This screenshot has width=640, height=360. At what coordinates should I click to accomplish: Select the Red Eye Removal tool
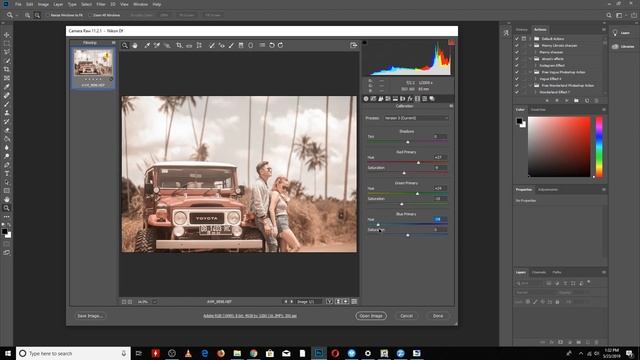point(222,45)
